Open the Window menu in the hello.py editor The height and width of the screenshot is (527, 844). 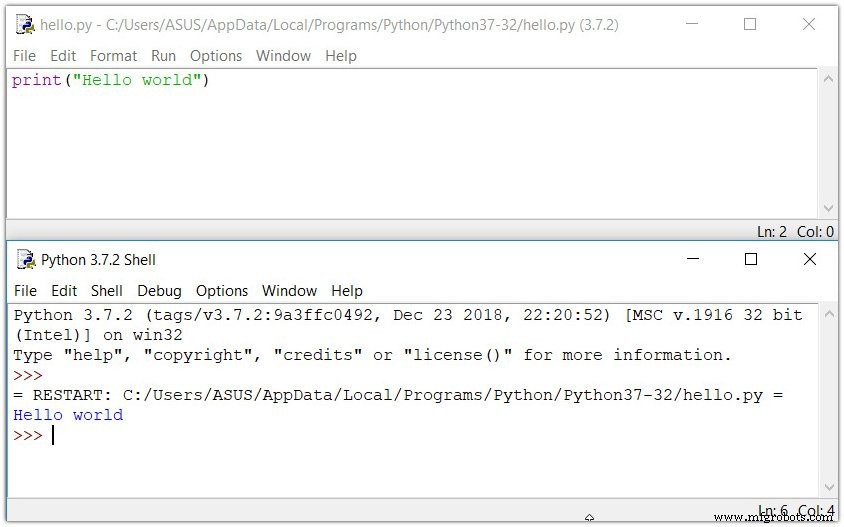pos(283,56)
